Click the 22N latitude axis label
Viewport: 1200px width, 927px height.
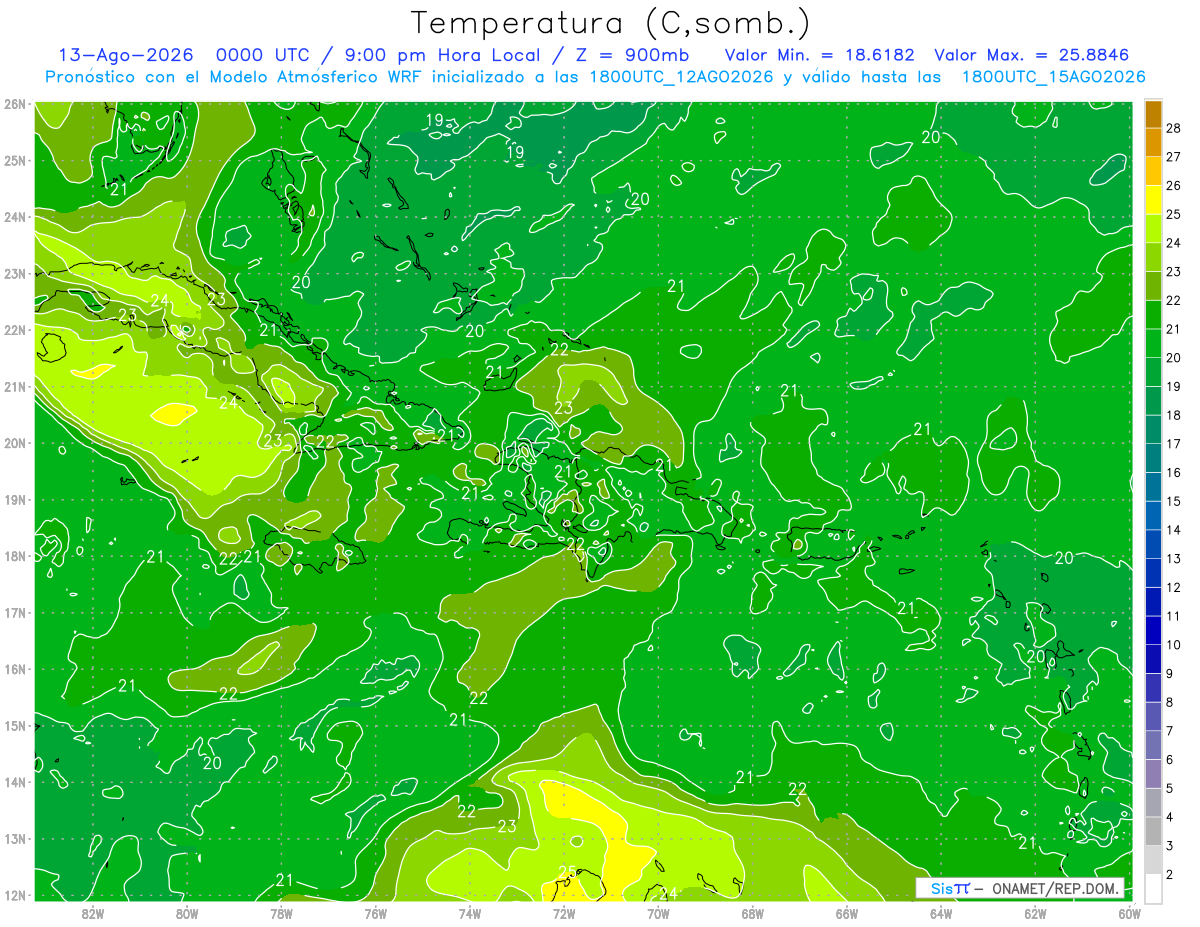[15, 330]
